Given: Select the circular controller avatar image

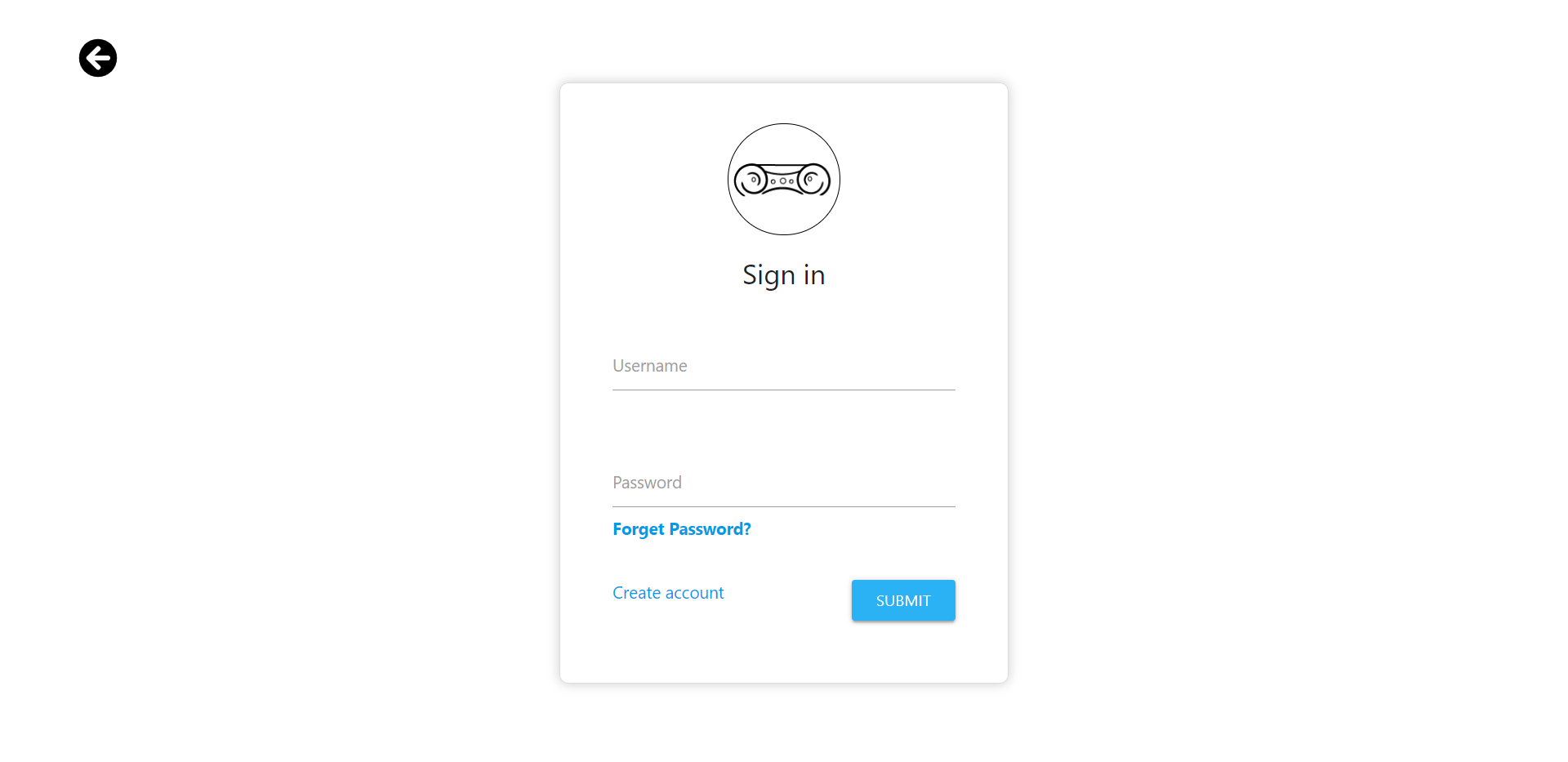Looking at the screenshot, I should pos(783,180).
